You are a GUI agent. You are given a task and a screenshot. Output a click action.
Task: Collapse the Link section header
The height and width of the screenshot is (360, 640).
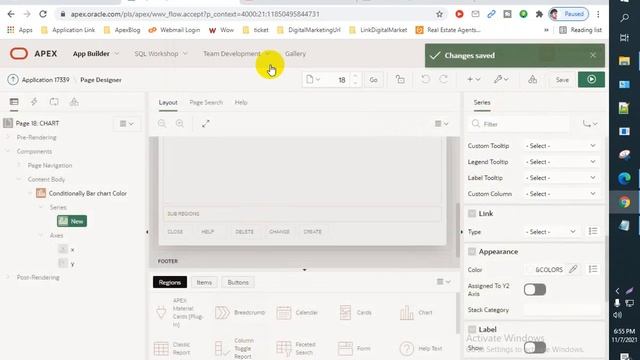click(x=472, y=213)
